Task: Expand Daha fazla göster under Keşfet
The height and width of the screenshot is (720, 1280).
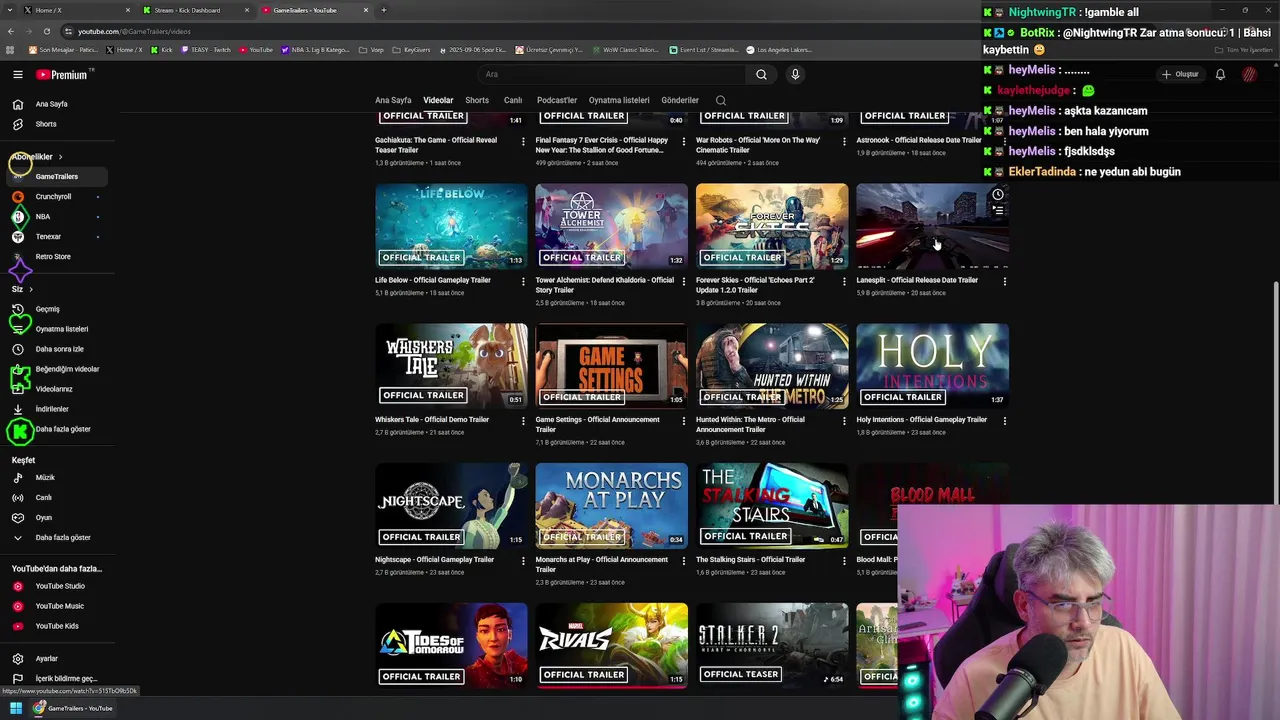Action: 57,538
